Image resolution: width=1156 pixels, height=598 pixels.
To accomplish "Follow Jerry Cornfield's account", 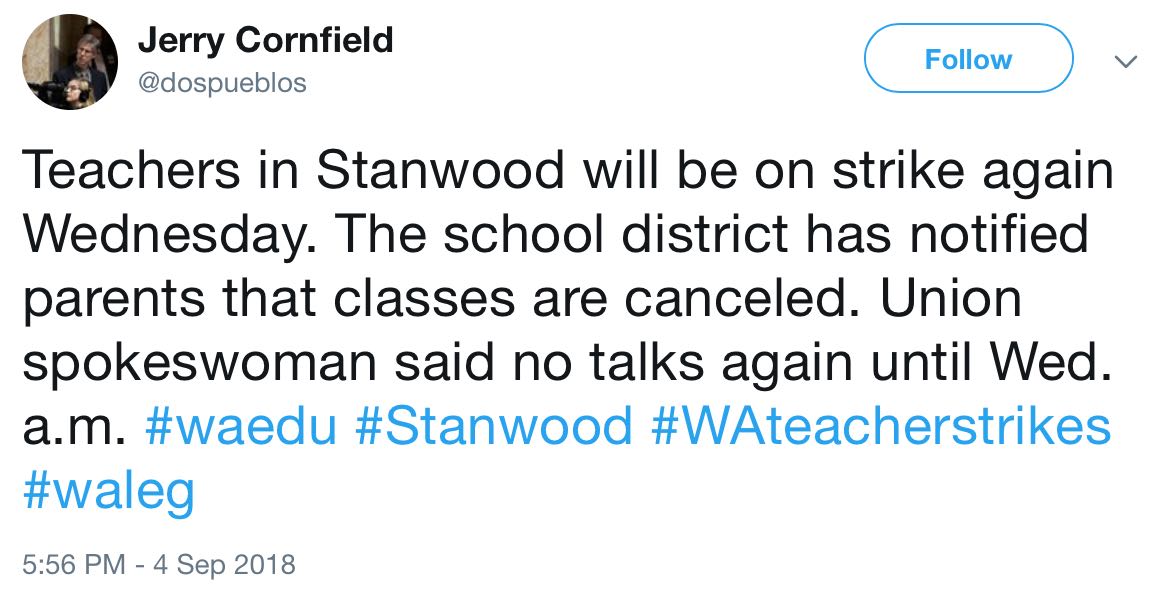I will click(x=968, y=58).
